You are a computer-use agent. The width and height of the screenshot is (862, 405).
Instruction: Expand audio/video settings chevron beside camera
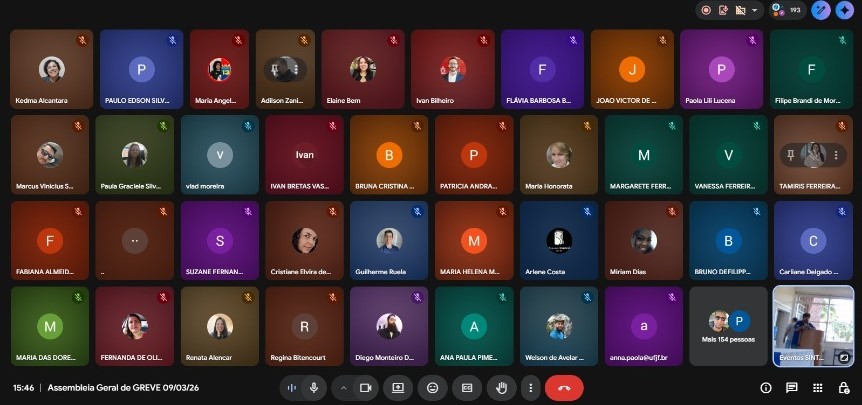click(344, 387)
